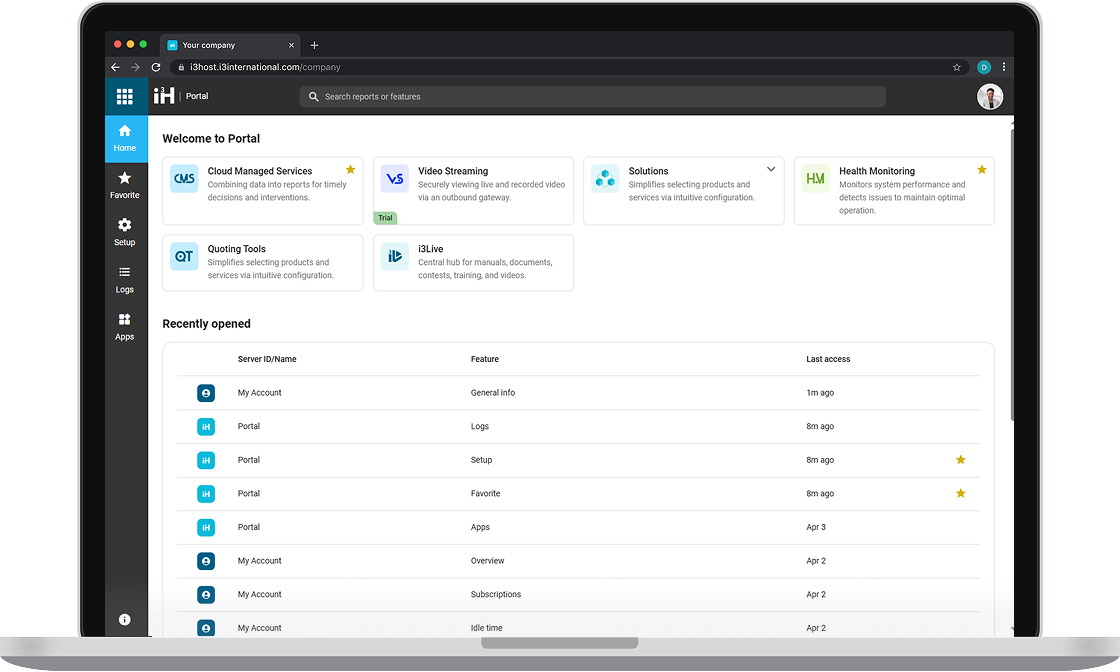Click the Server ID/Name column header
Image resolution: width=1120 pixels, height=672 pixels.
click(267, 359)
